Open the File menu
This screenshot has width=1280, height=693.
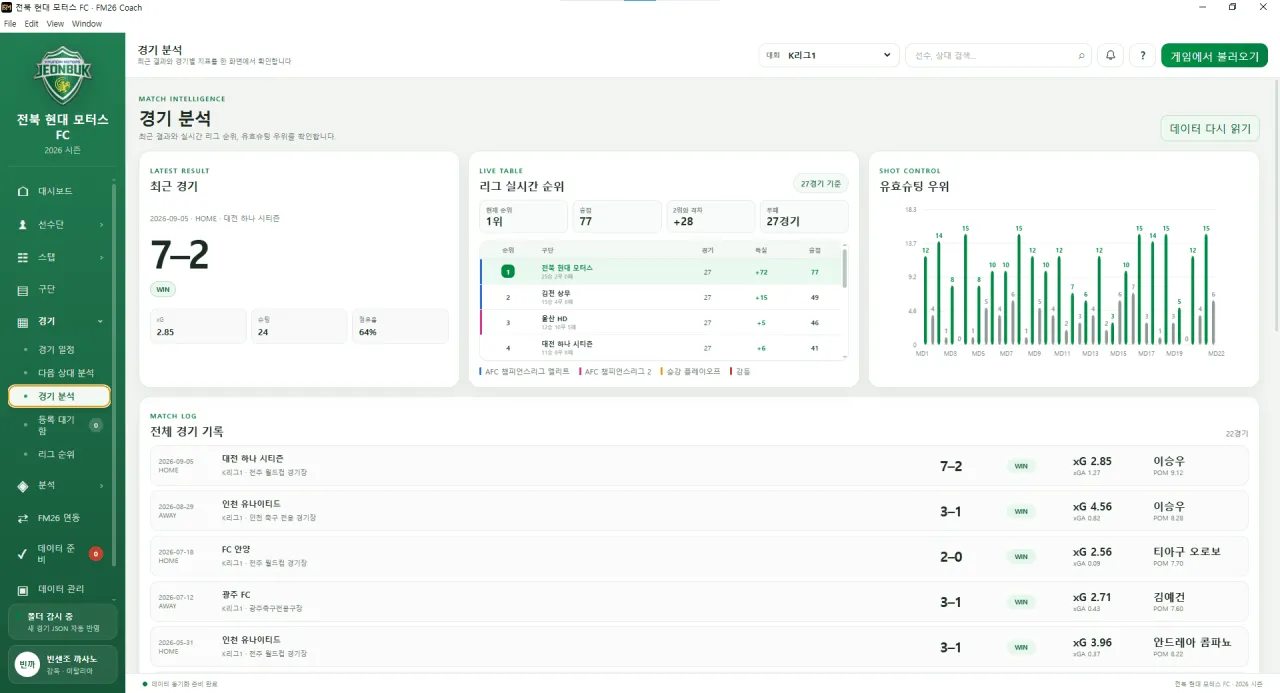click(x=10, y=23)
